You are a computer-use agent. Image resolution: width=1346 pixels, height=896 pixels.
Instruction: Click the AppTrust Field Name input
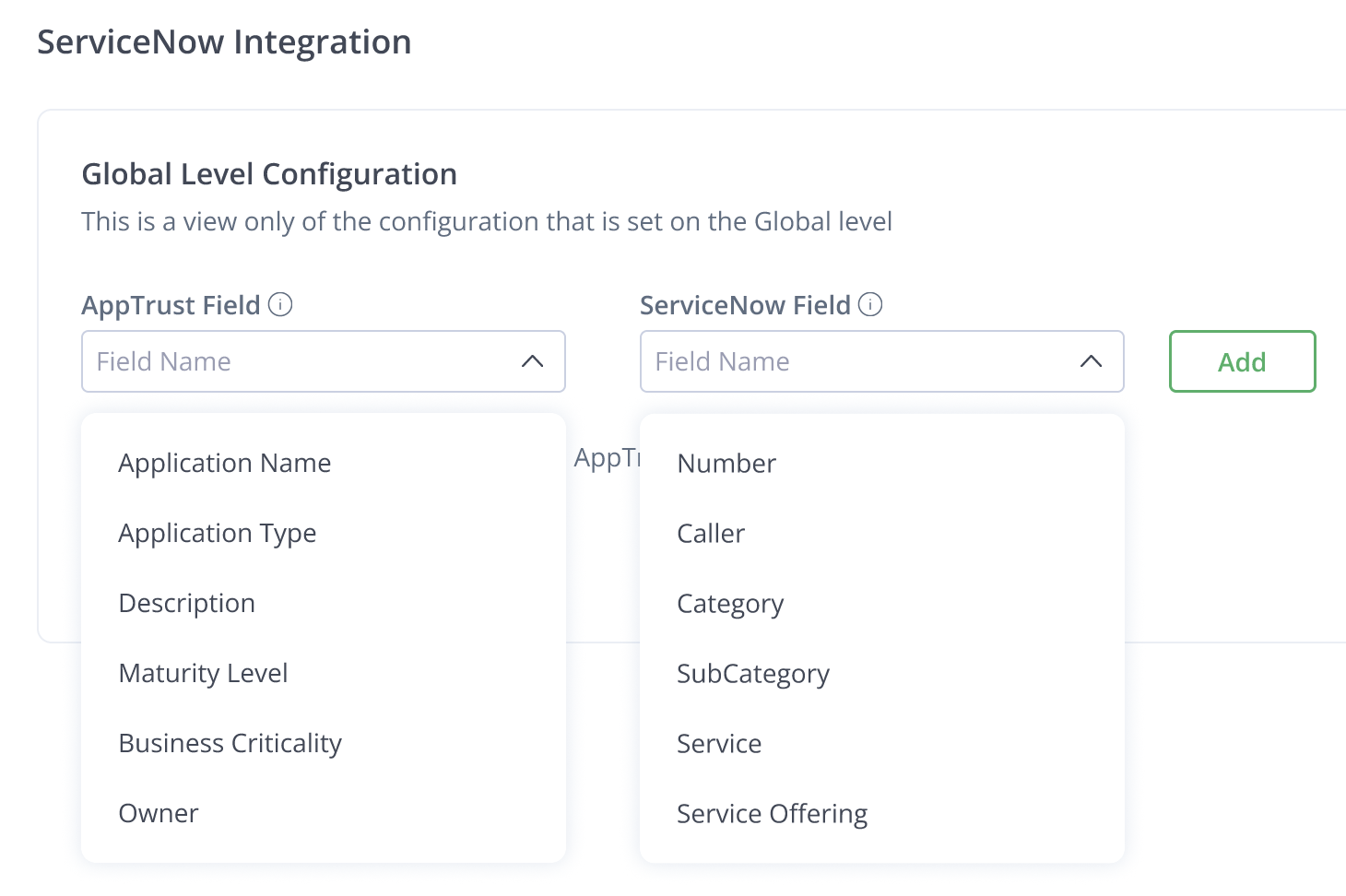pyautogui.click(x=295, y=361)
